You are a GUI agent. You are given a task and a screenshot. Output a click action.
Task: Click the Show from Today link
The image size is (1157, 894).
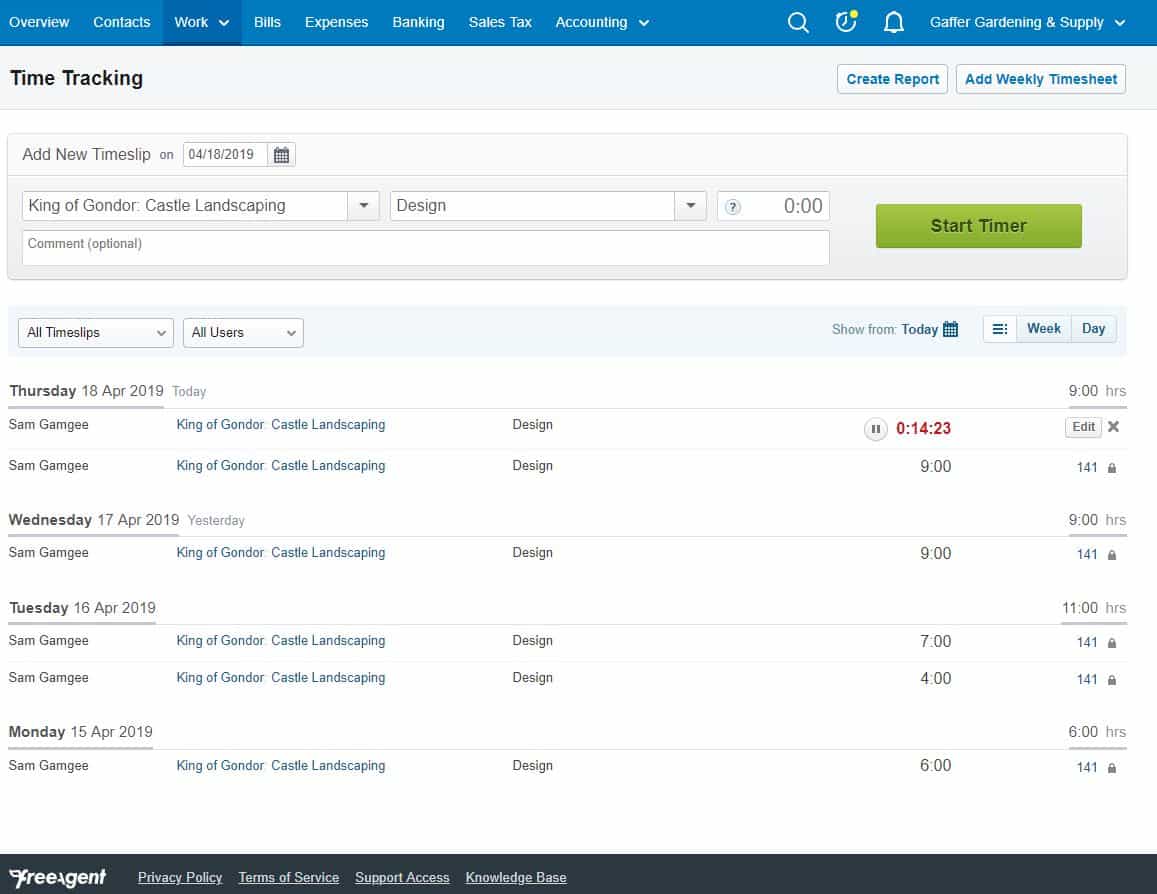[919, 329]
